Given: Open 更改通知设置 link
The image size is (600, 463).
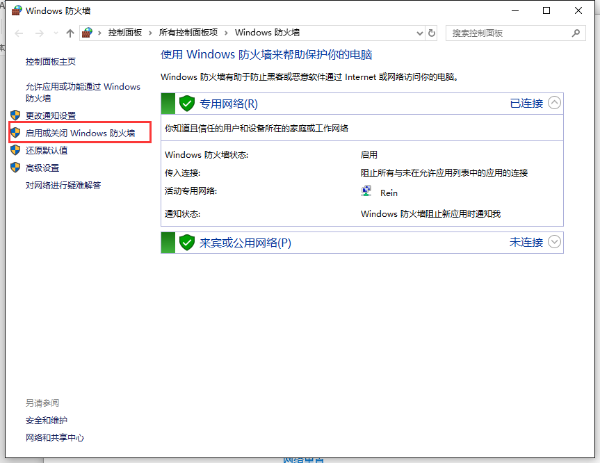Looking at the screenshot, I should point(51,116).
